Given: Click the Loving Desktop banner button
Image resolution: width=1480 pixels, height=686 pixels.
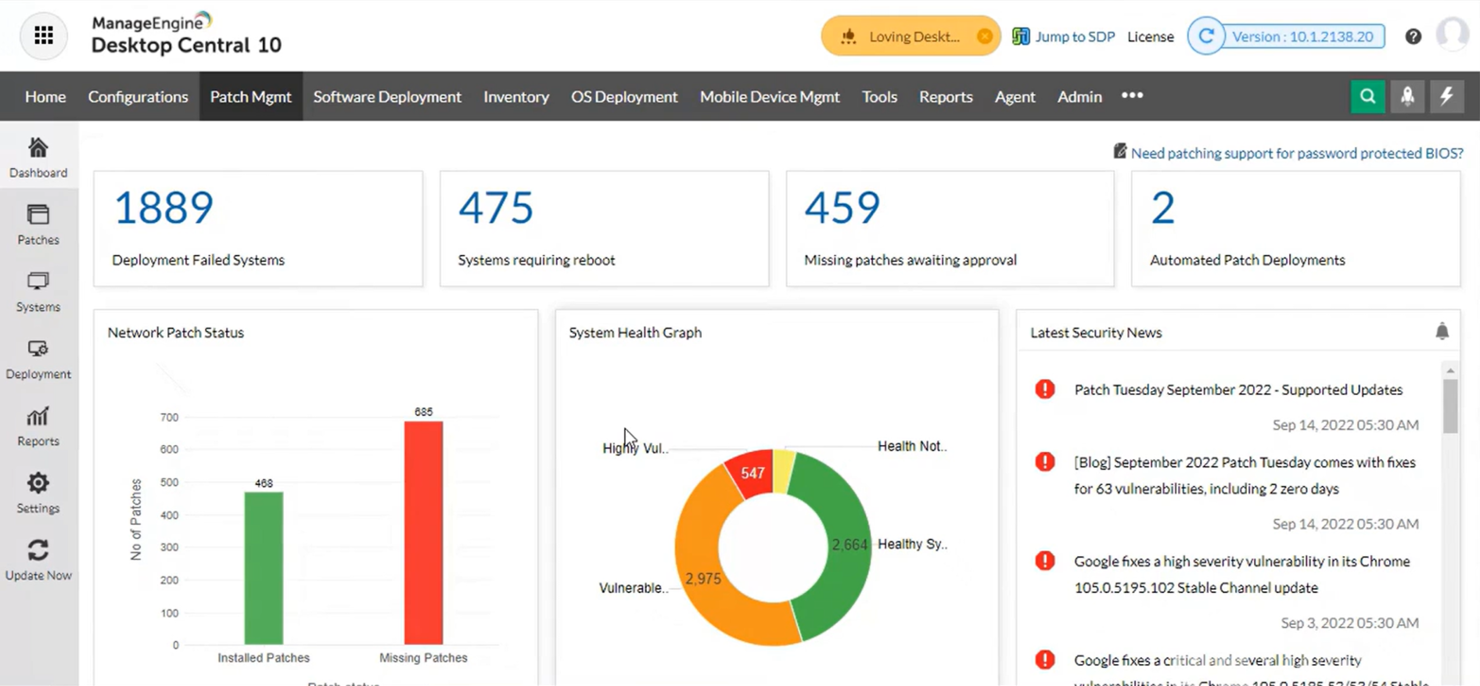Looking at the screenshot, I should point(911,36).
